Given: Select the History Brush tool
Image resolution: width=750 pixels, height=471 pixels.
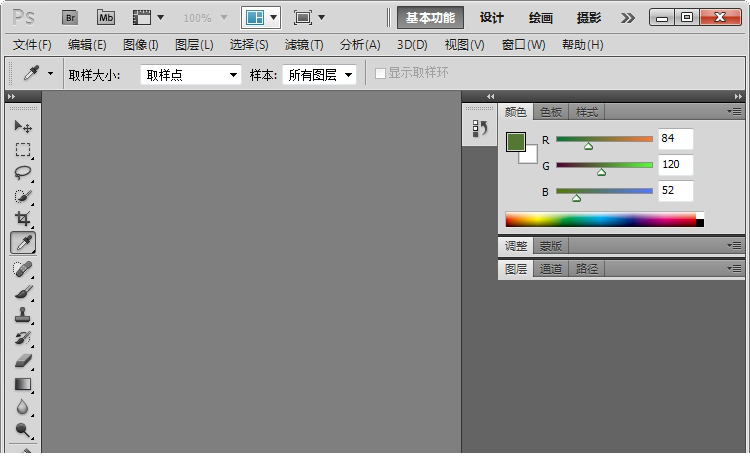Looking at the screenshot, I should click(22, 338).
